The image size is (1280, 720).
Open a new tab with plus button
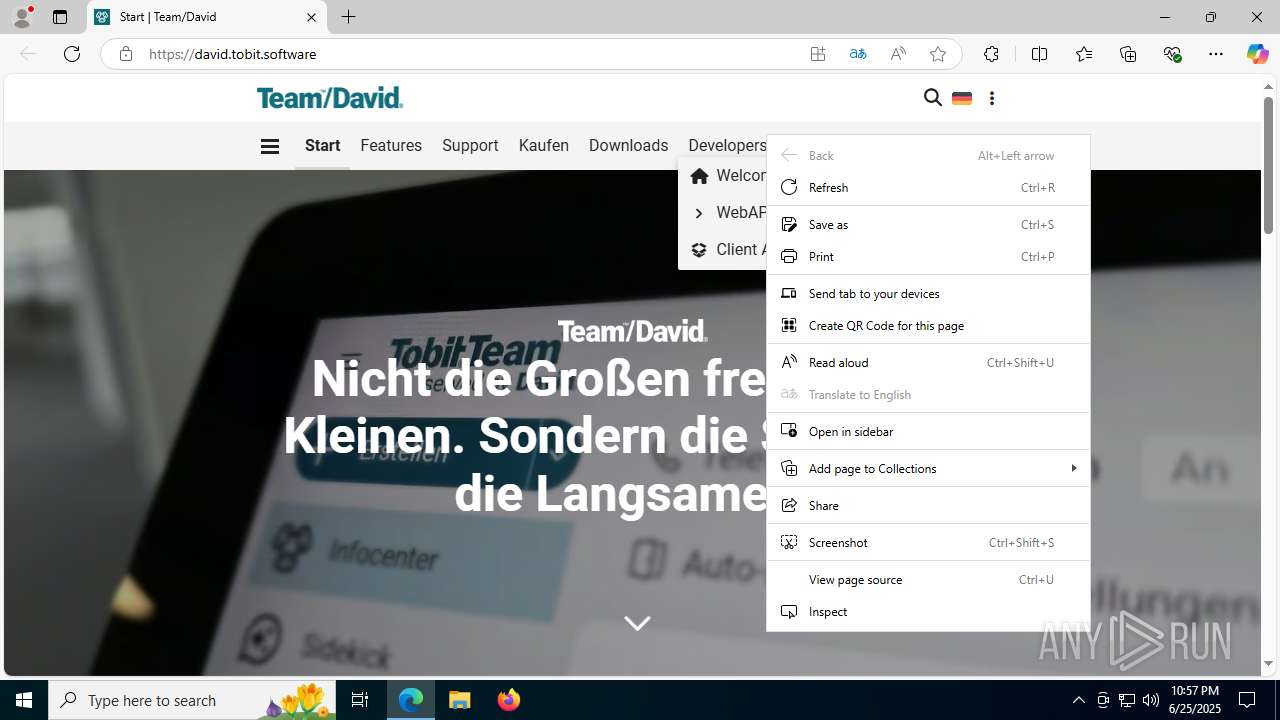(349, 17)
